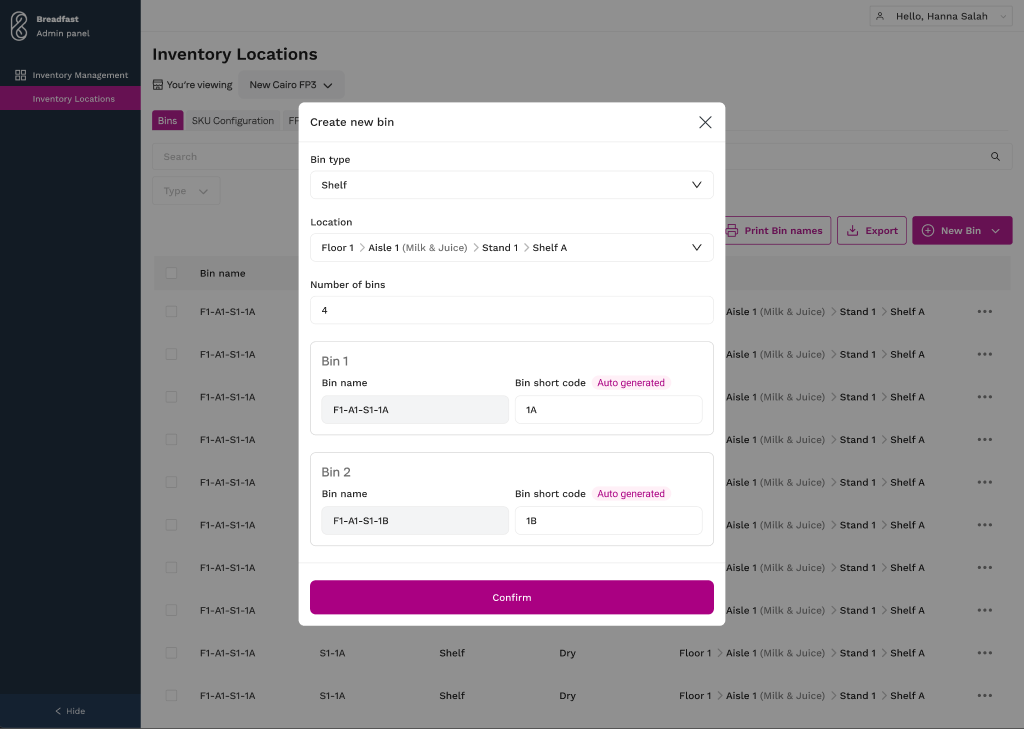This screenshot has height=729, width=1024.
Task: Toggle the select-all checkbox in the table header
Action: [x=171, y=273]
